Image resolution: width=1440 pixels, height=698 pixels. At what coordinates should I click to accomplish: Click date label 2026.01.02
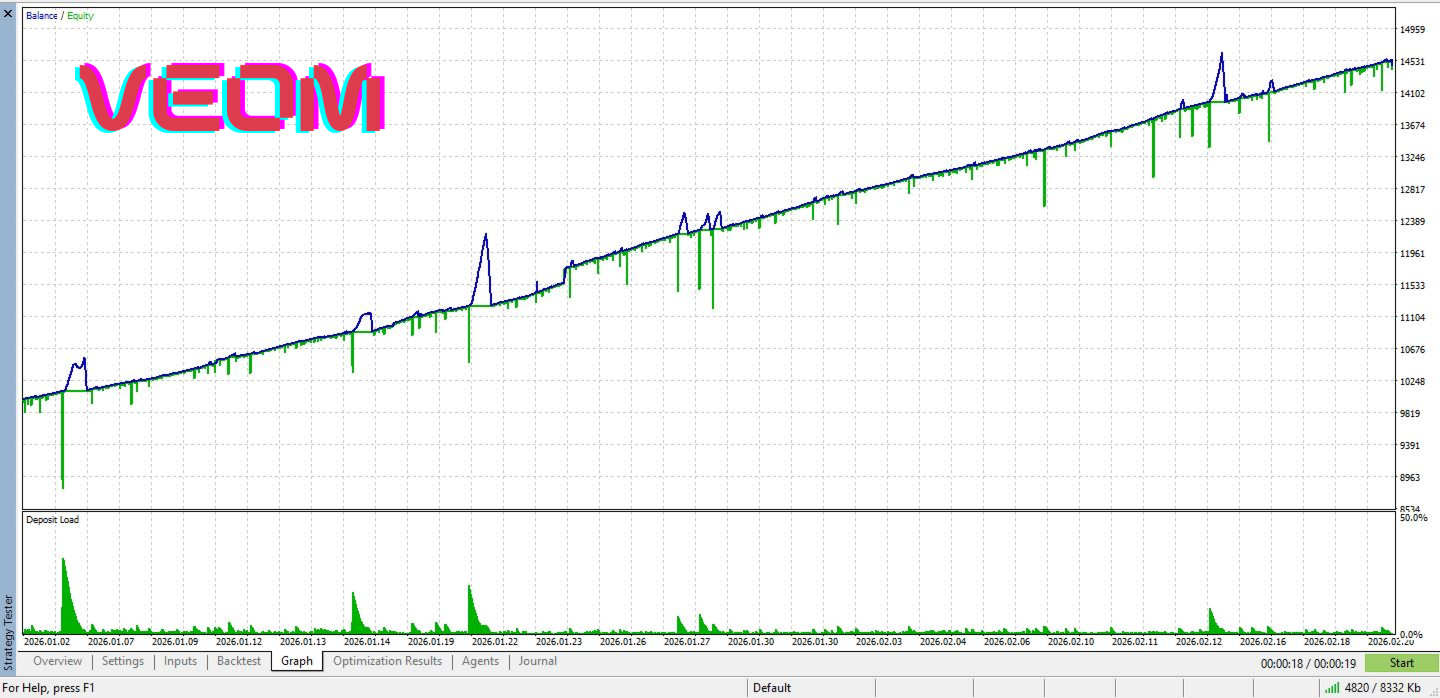(47, 642)
